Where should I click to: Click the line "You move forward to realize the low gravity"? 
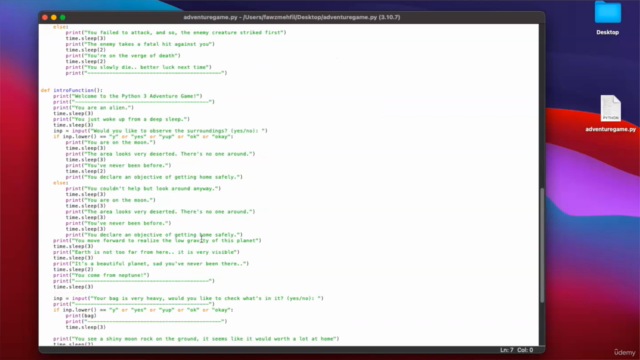click(x=157, y=240)
